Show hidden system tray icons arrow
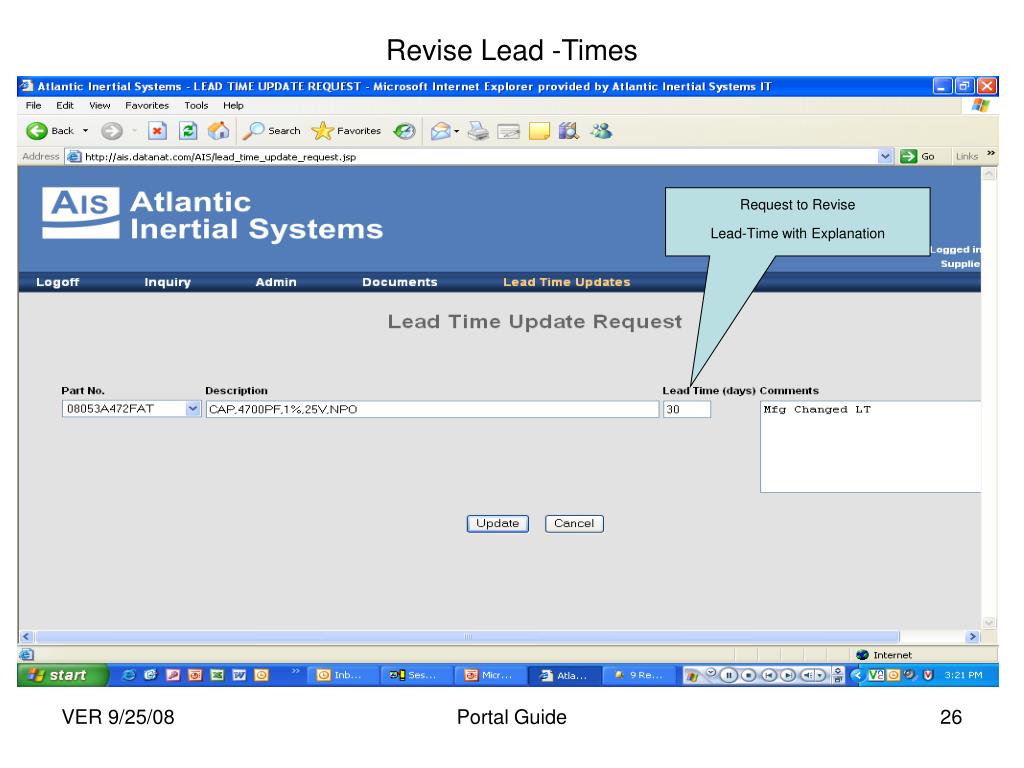 point(857,675)
